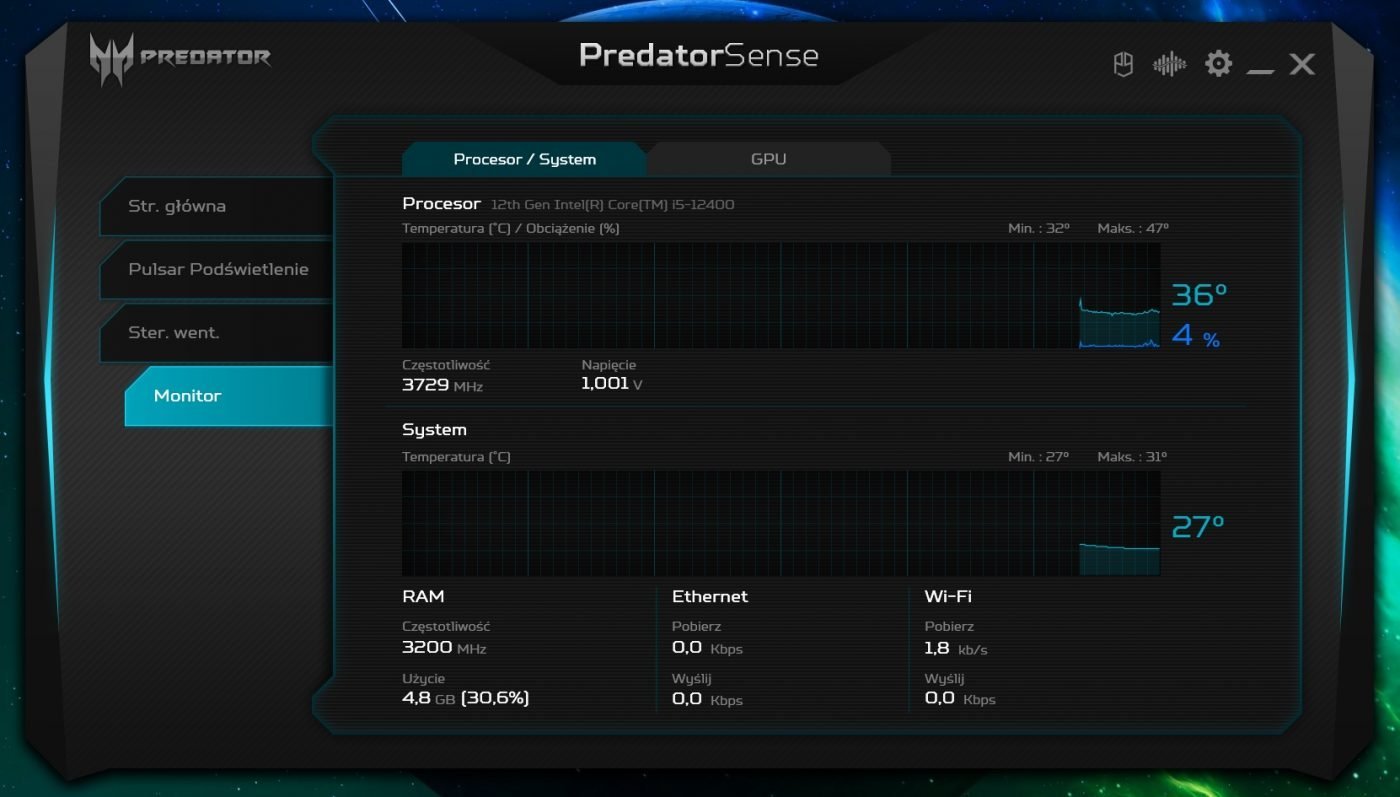Click the Procesor section heading

click(x=441, y=203)
